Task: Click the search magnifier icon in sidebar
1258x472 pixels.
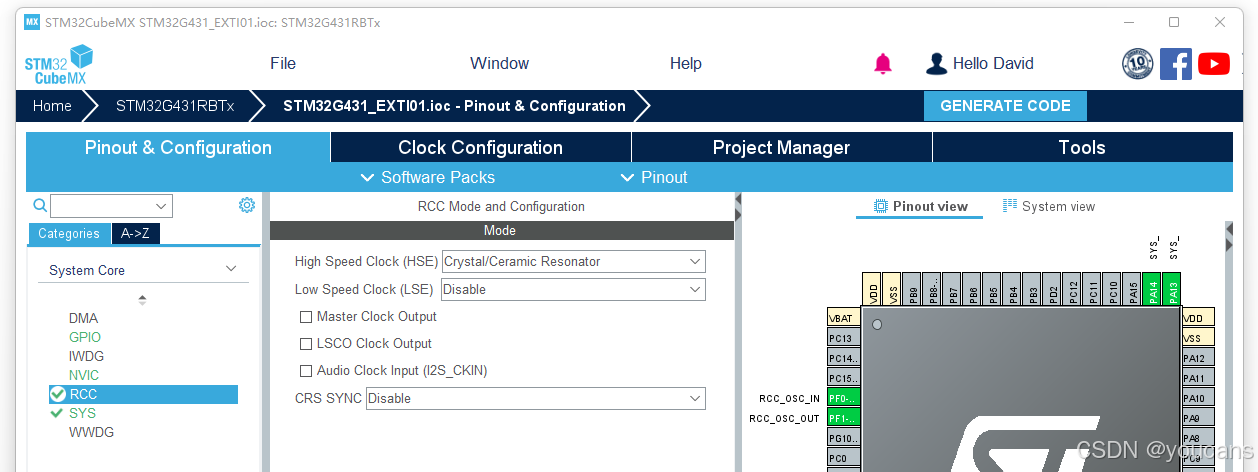Action: (x=40, y=206)
